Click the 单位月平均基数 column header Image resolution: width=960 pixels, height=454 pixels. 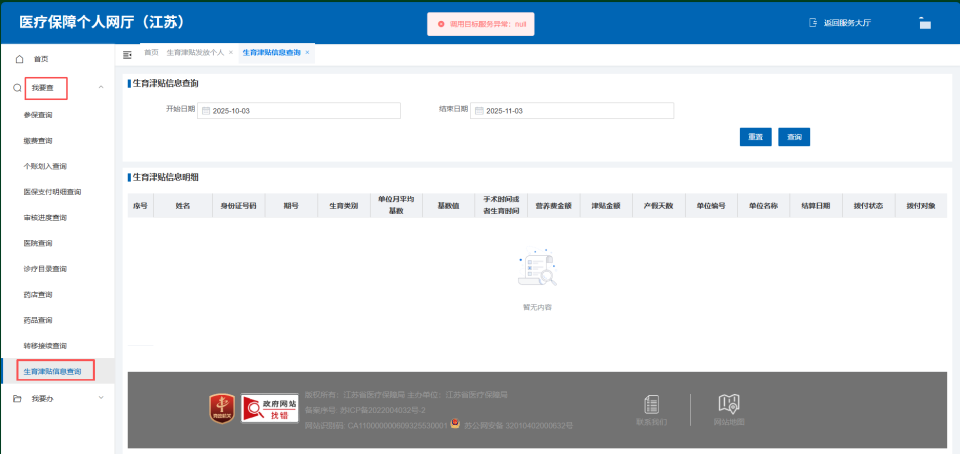pyautogui.click(x=396, y=206)
